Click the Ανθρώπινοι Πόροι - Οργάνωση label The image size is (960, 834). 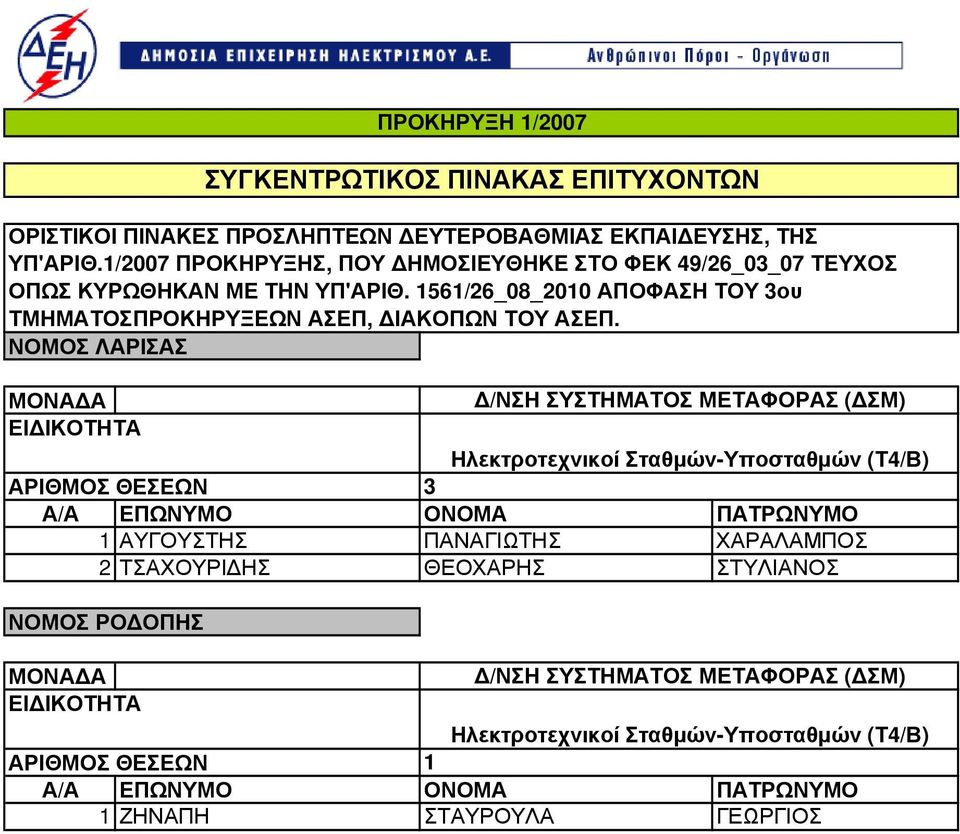click(x=707, y=56)
